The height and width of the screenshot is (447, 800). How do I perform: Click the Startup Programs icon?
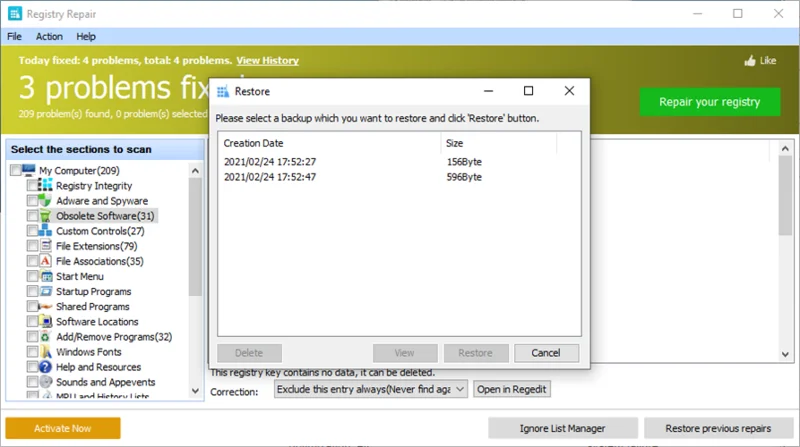pos(45,291)
